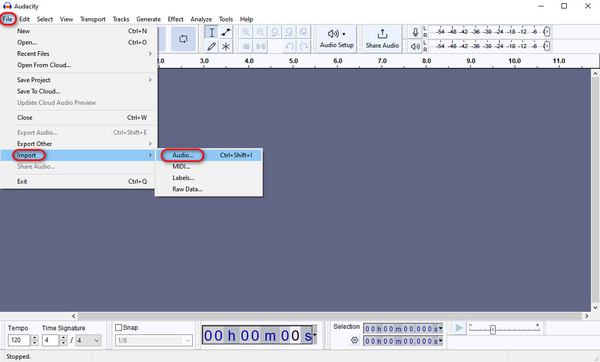Open the Tools menu

[x=226, y=19]
